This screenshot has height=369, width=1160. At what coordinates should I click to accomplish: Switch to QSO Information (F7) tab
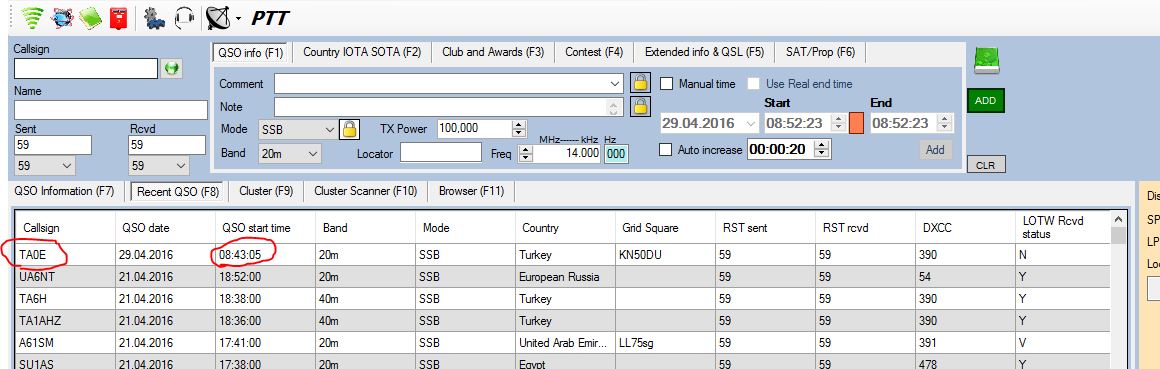(64, 191)
